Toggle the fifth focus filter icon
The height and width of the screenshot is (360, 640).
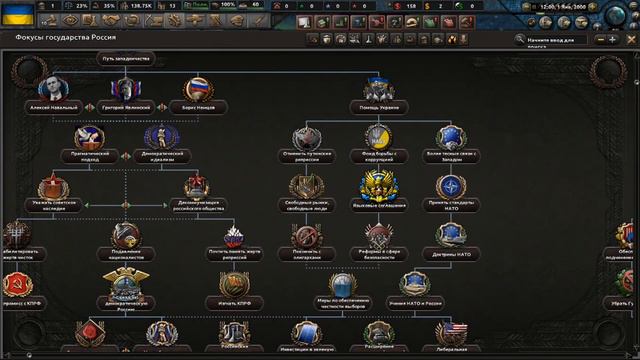coord(369,39)
